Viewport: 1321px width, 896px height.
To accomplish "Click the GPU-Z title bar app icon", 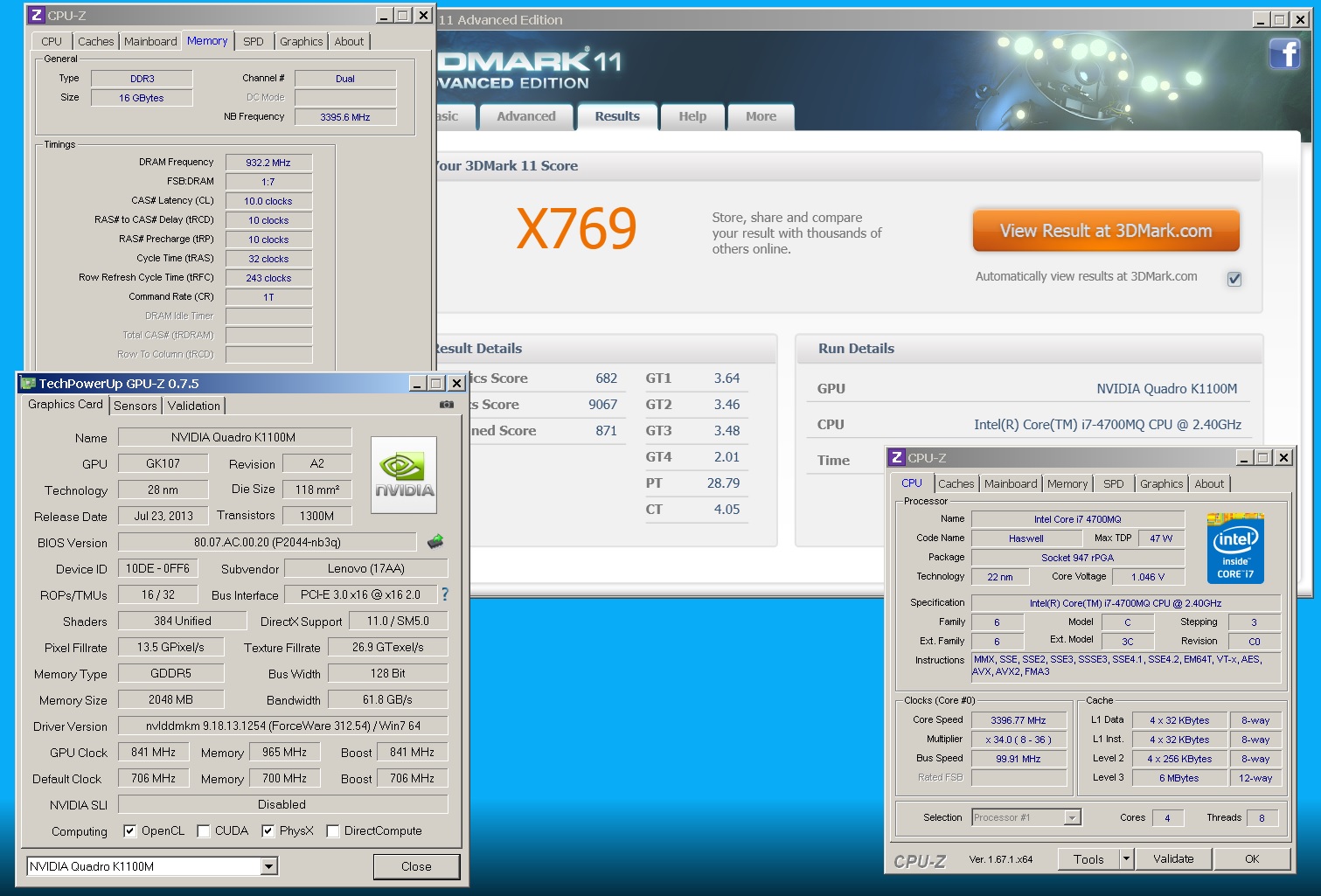I will coord(28,383).
